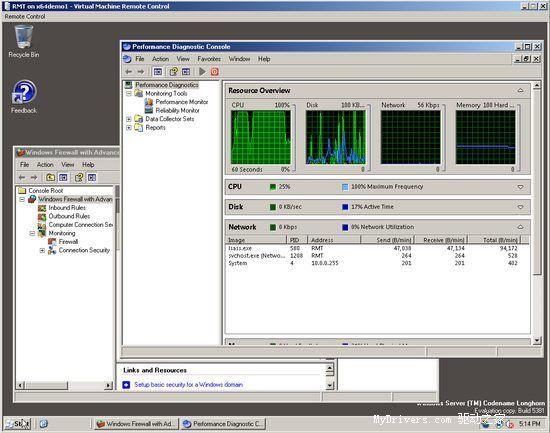
Task: Sort network table by Send (B/min) column
Action: click(x=388, y=240)
